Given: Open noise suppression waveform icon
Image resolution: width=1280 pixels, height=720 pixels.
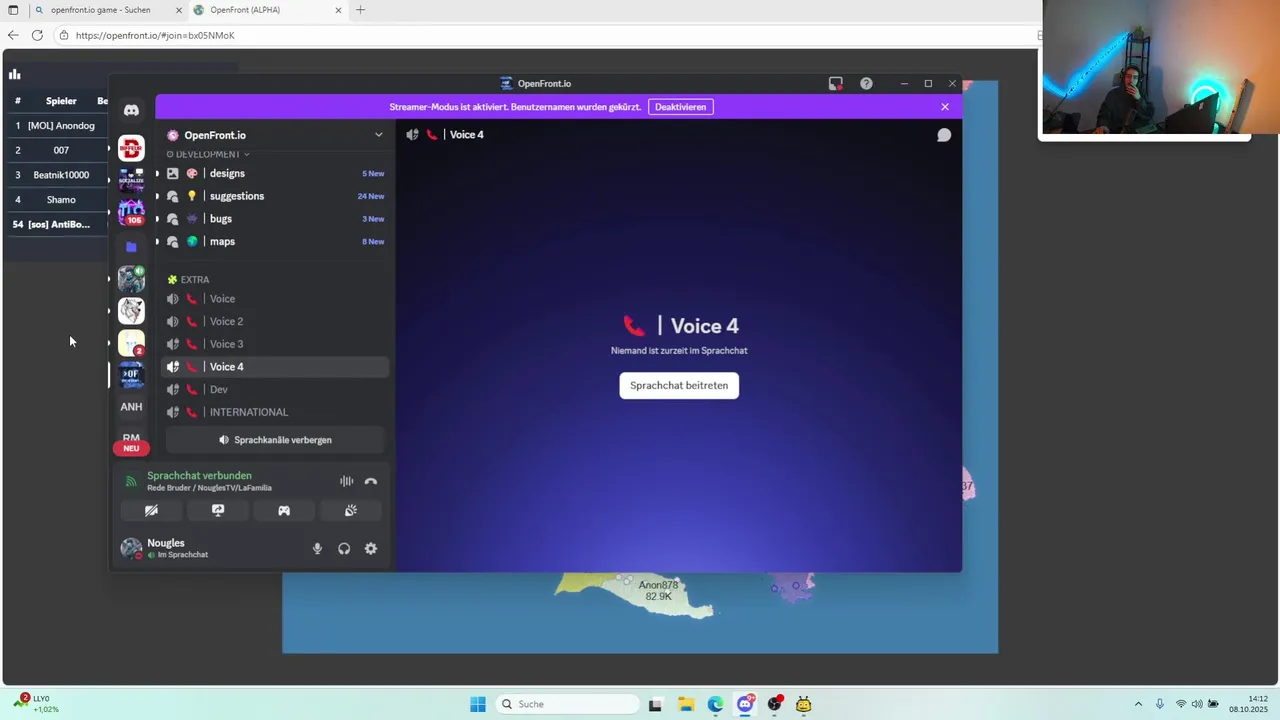Looking at the screenshot, I should pyautogui.click(x=346, y=482).
